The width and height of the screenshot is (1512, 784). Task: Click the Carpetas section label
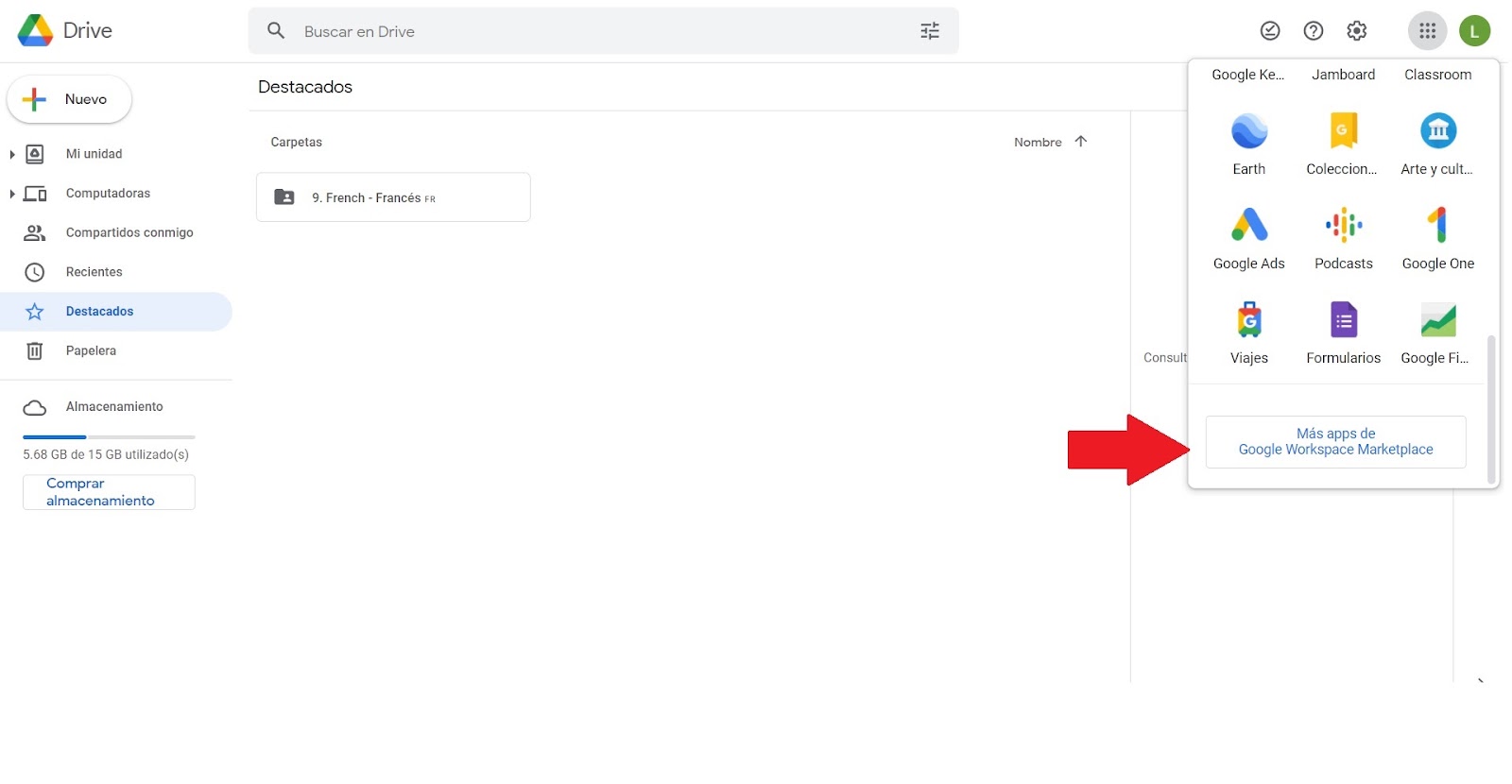pos(297,142)
